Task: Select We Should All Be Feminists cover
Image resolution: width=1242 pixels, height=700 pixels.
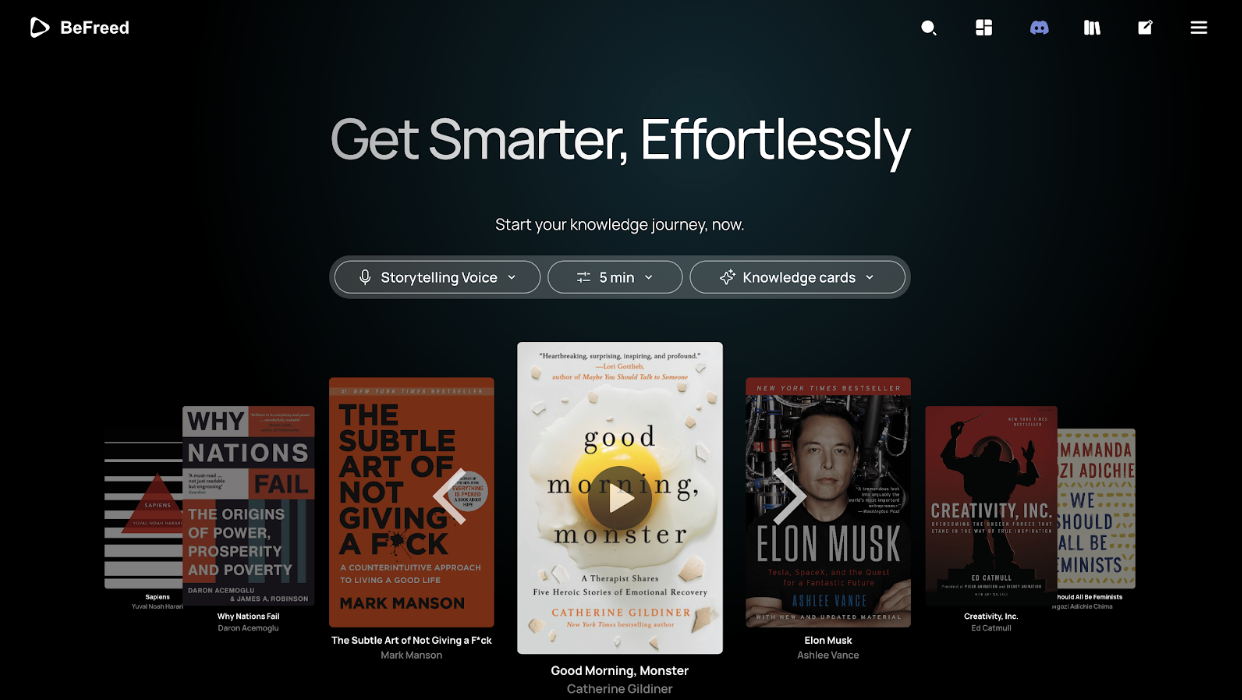Action: pyautogui.click(x=1097, y=508)
